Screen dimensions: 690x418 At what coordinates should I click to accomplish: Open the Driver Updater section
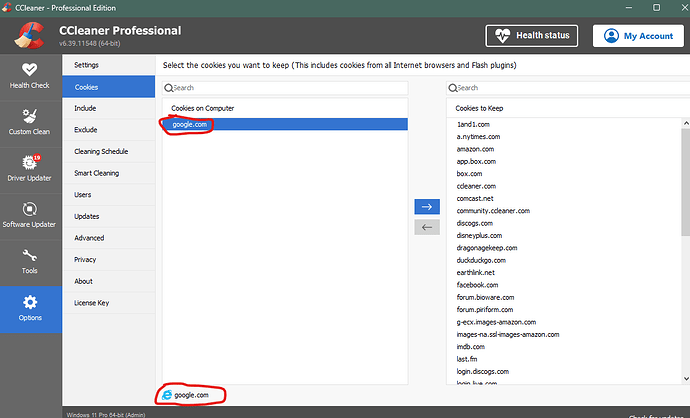coord(30,169)
